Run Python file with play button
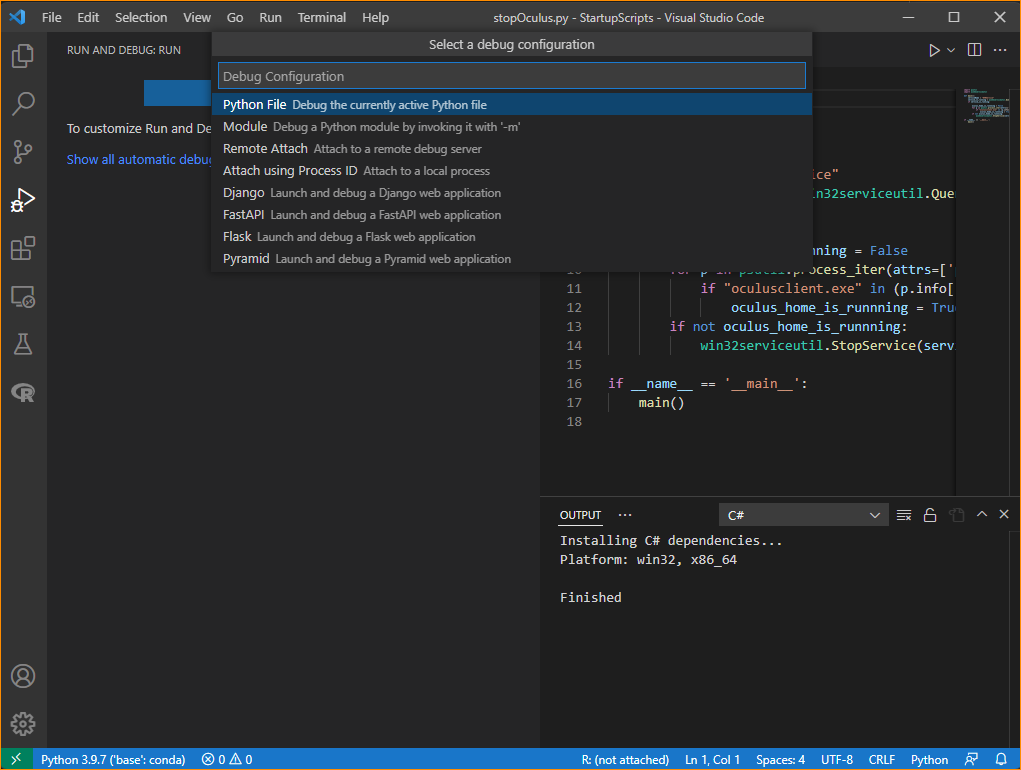 point(934,50)
